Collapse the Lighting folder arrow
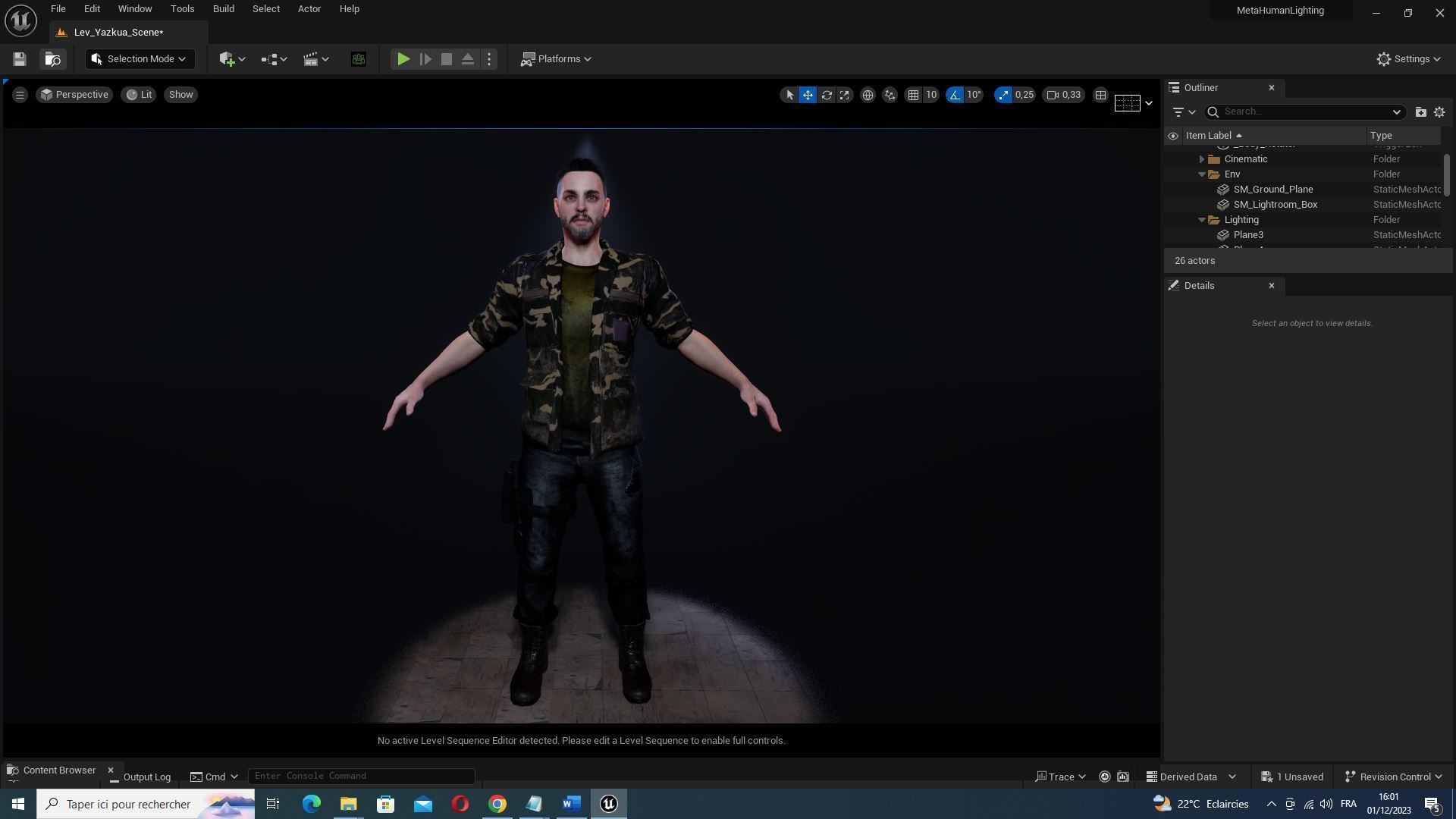1456x819 pixels. click(x=1202, y=220)
